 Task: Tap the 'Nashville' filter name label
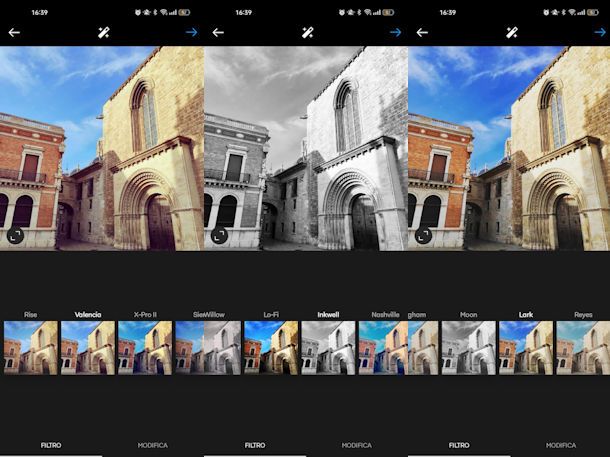(385, 315)
